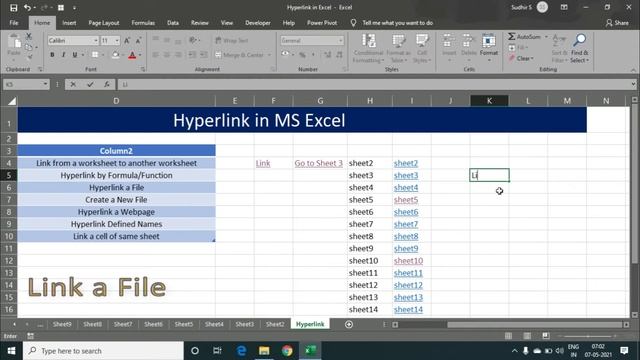This screenshot has width=640, height=360.
Task: Click the Link hyperlink in column F
Action: click(263, 163)
